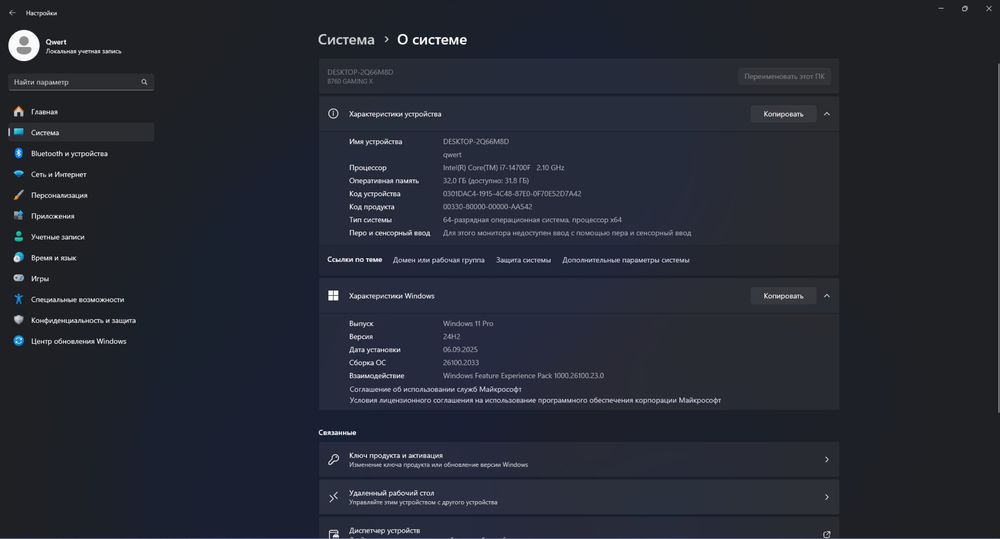Select Учетные записи in sidebar
Screen dimensions: 1000x539
pos(81,237)
